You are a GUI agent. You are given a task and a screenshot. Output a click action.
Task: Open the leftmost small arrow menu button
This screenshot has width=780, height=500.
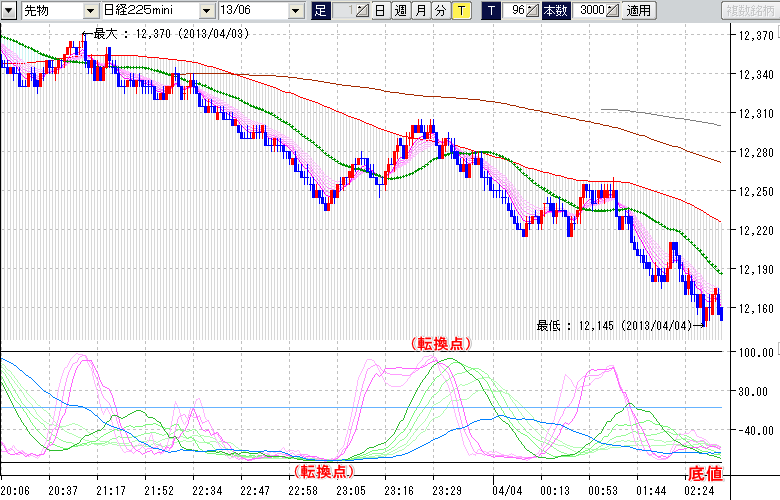(x=9, y=11)
